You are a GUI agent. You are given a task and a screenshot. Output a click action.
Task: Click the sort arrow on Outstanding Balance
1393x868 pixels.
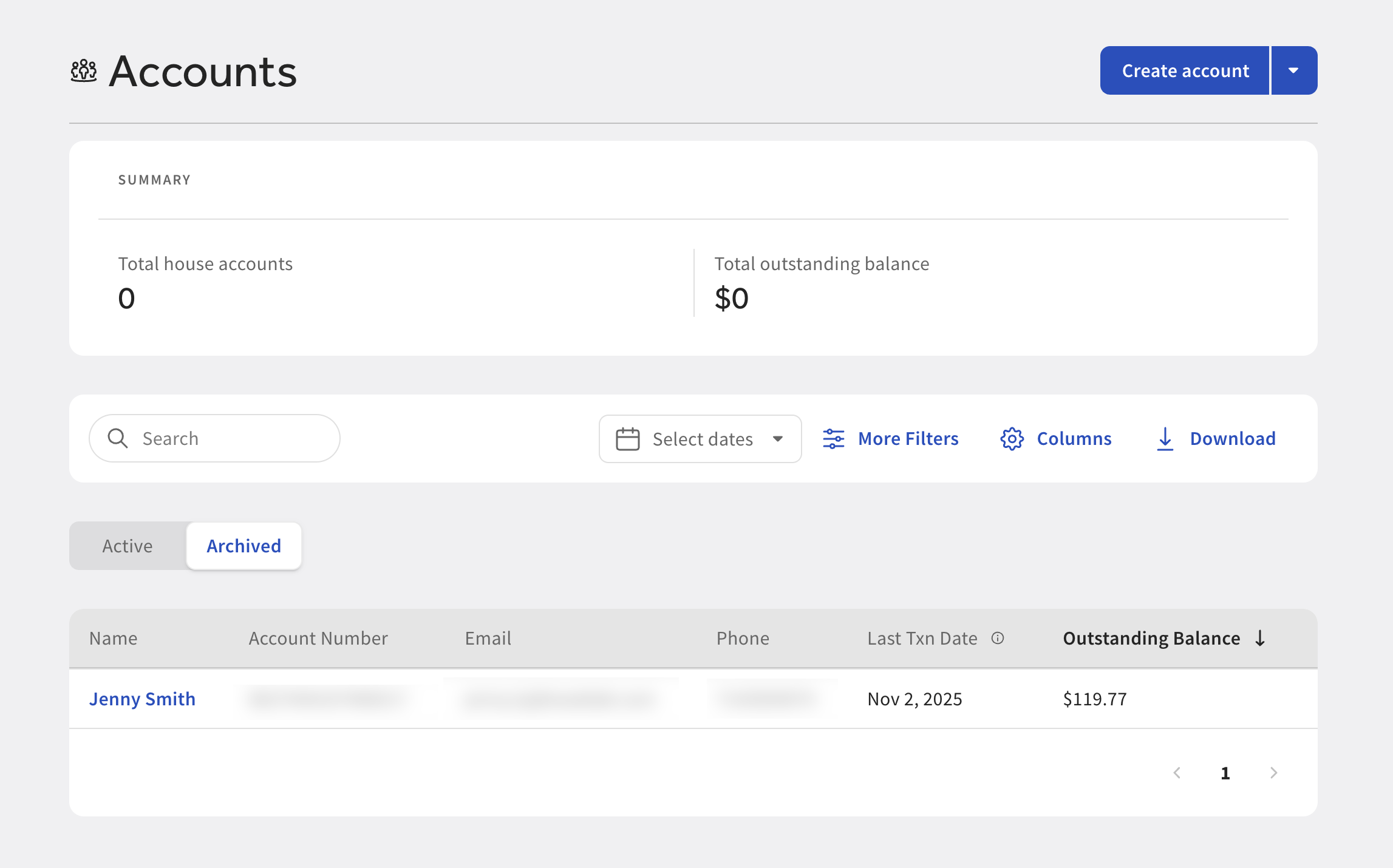pyautogui.click(x=1259, y=638)
